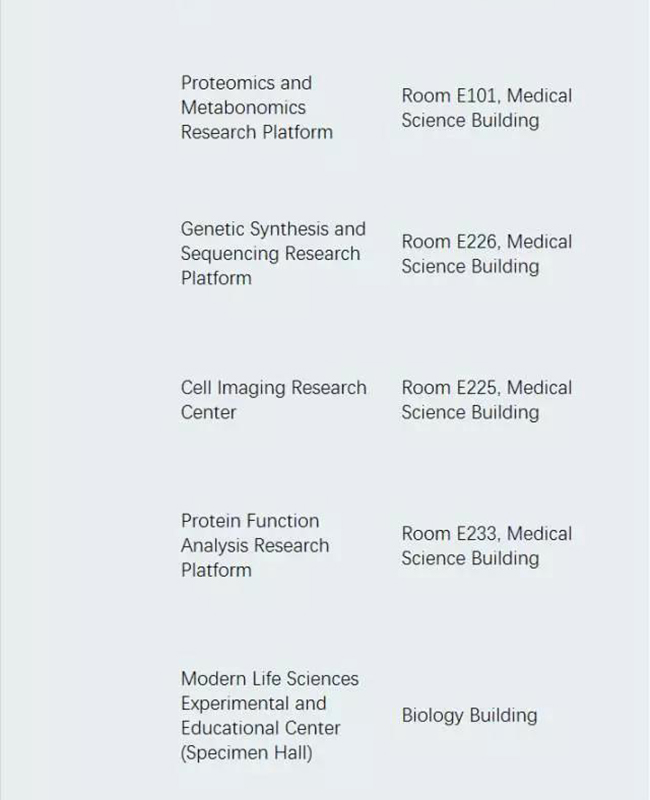Click the room number "E225"
650x800 pixels.
tap(476, 388)
